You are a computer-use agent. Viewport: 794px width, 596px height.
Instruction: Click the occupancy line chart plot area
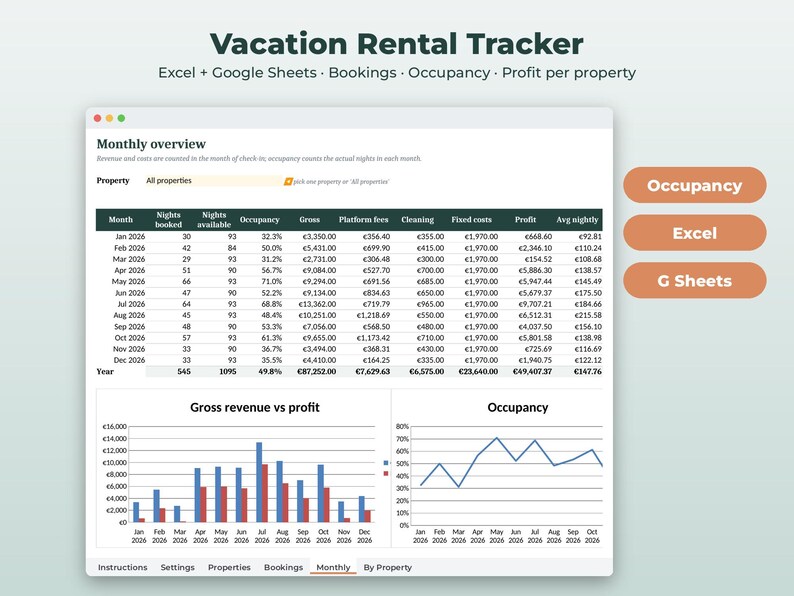click(x=506, y=476)
